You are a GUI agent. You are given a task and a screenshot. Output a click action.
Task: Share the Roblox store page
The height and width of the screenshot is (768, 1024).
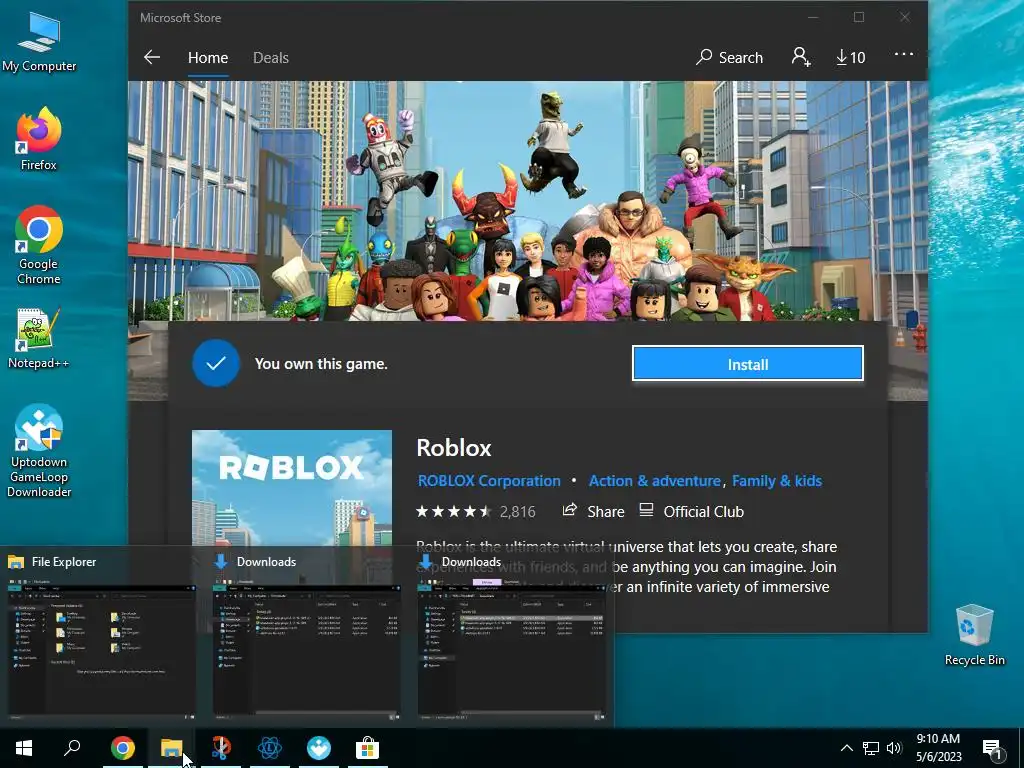point(593,511)
